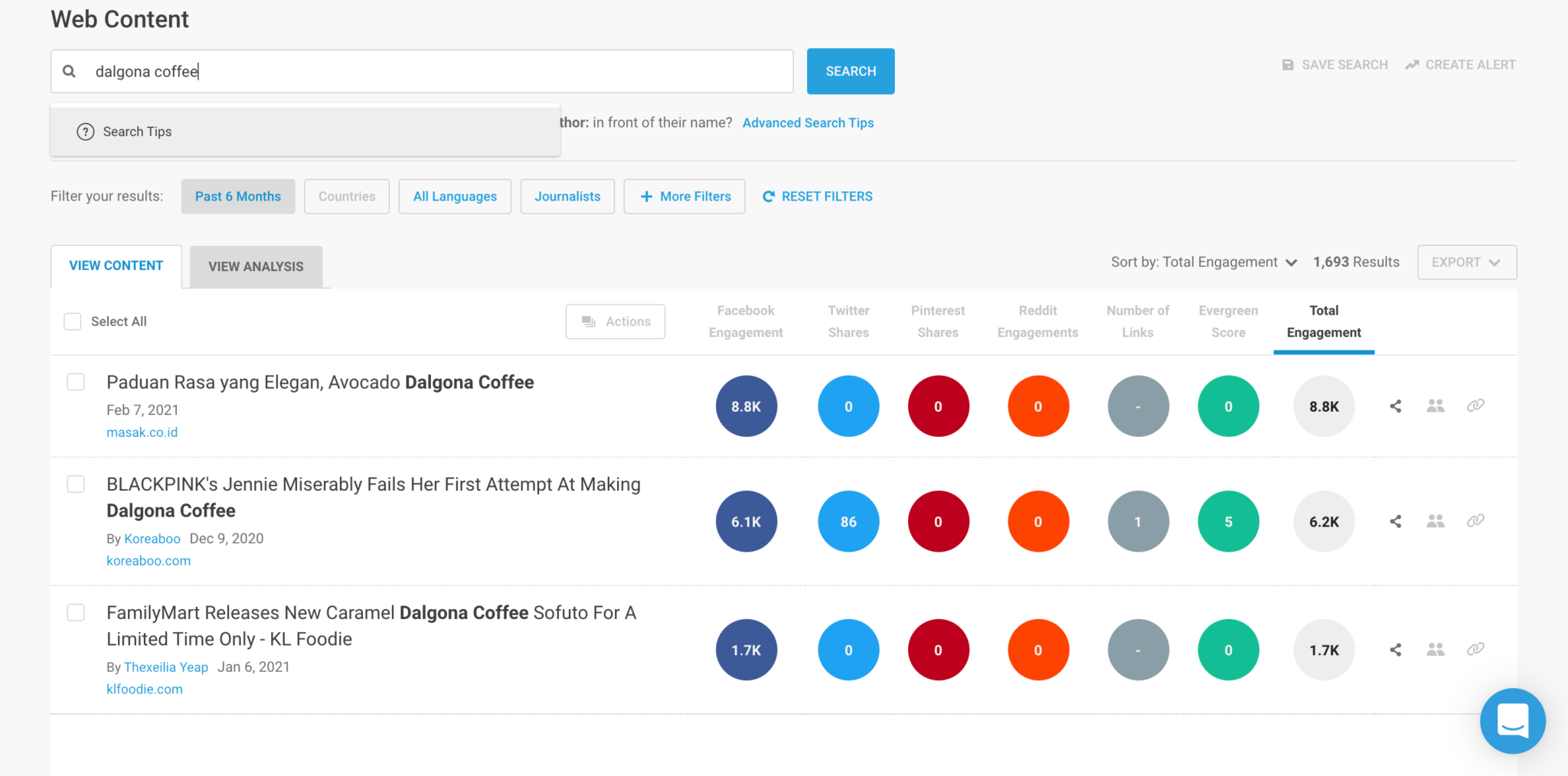
Task: Sort by Pinterest Shares column header
Action: (938, 321)
